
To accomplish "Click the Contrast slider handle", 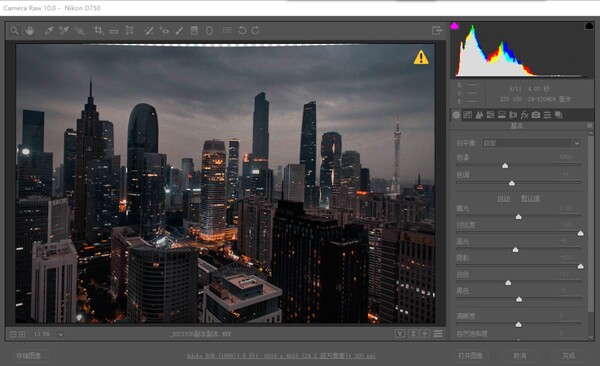I will tap(580, 233).
